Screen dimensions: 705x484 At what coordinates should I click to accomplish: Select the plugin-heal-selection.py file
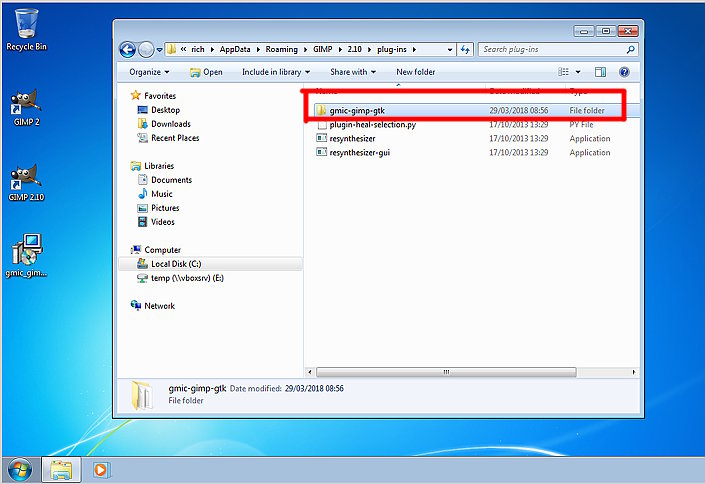coord(372,125)
